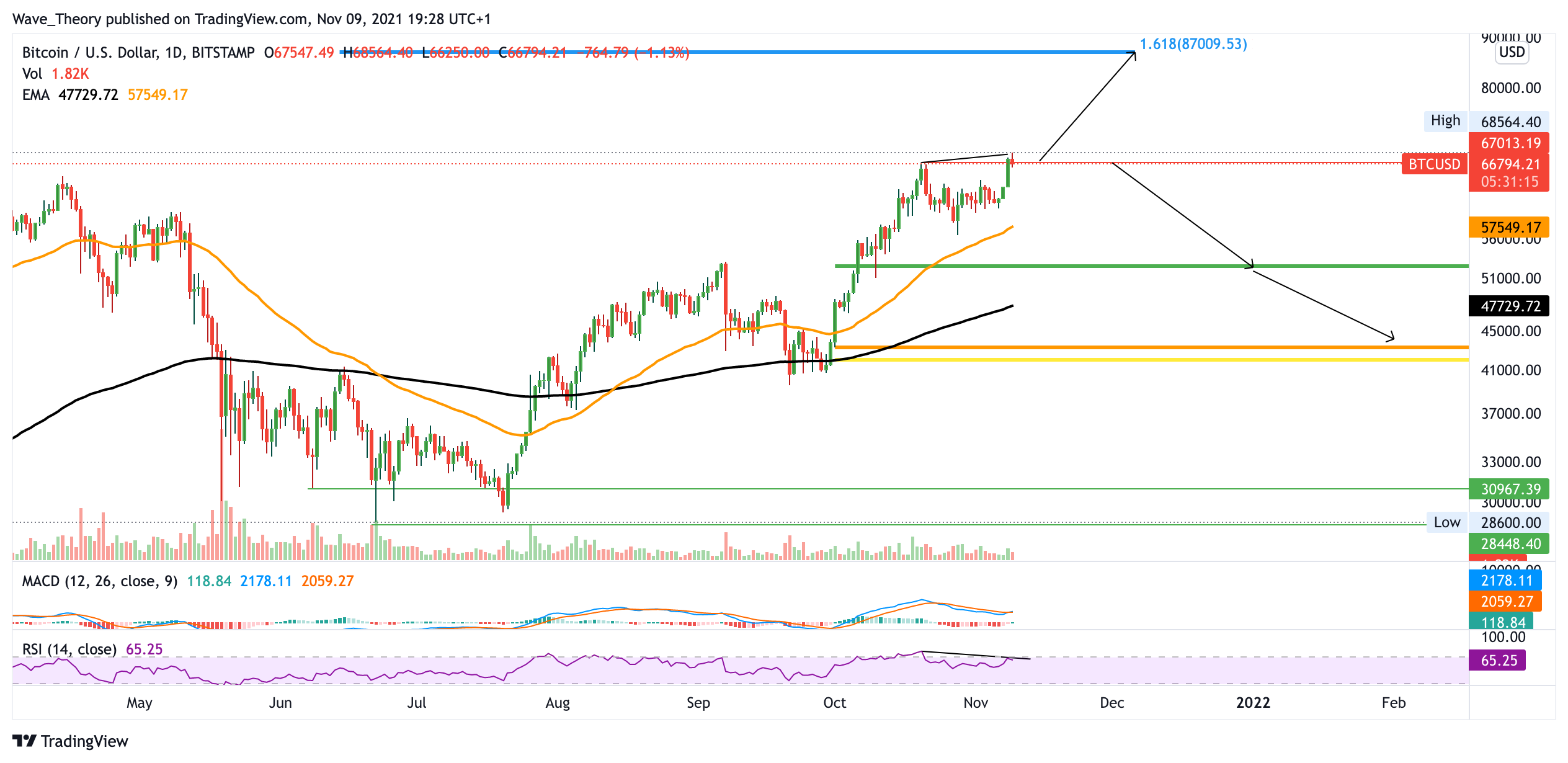The image size is (1568, 763).
Task: Click the green 30967.39 price label
Action: pyautogui.click(x=1510, y=489)
